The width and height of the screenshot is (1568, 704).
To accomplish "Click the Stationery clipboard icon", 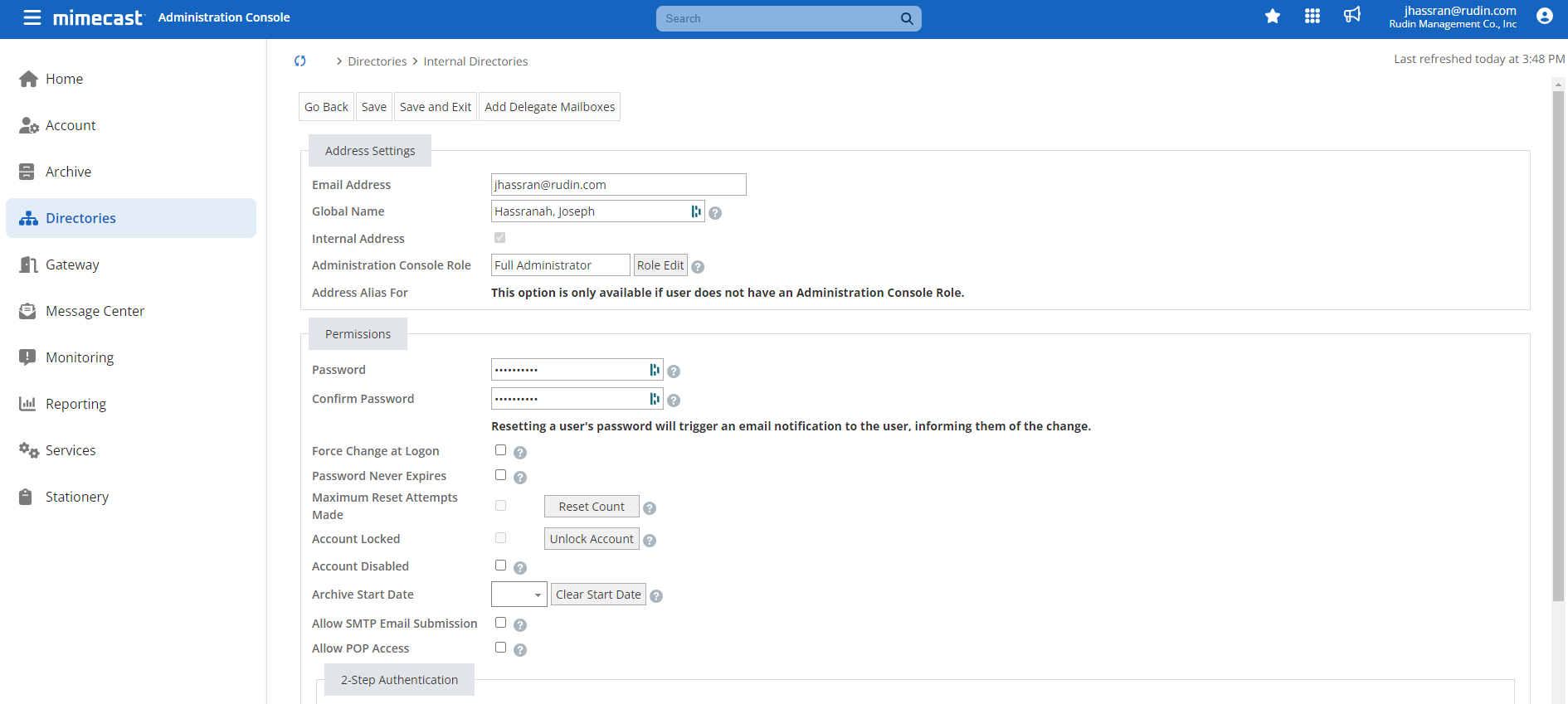I will pyautogui.click(x=26, y=497).
